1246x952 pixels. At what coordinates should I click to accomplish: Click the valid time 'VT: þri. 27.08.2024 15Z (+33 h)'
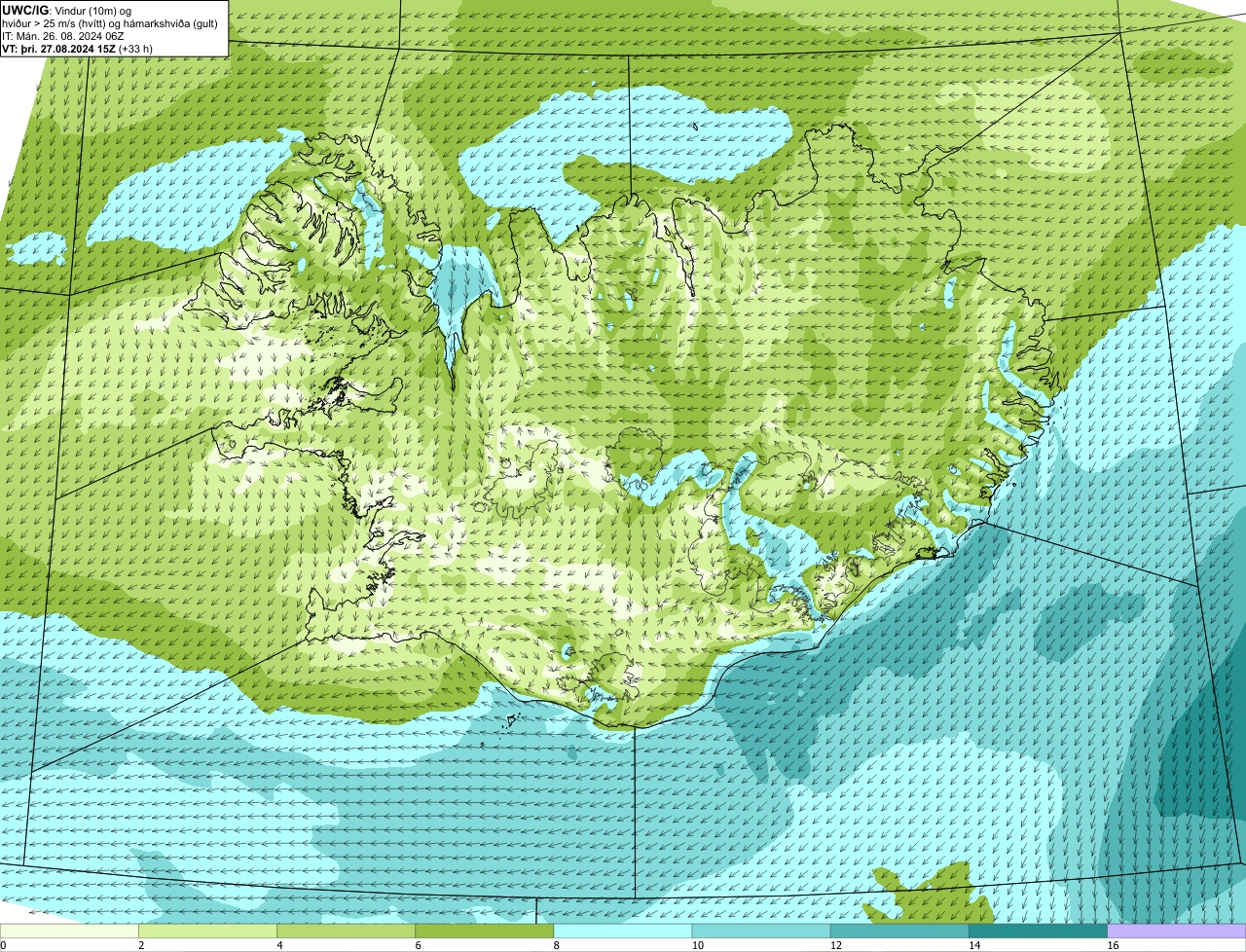(77, 49)
